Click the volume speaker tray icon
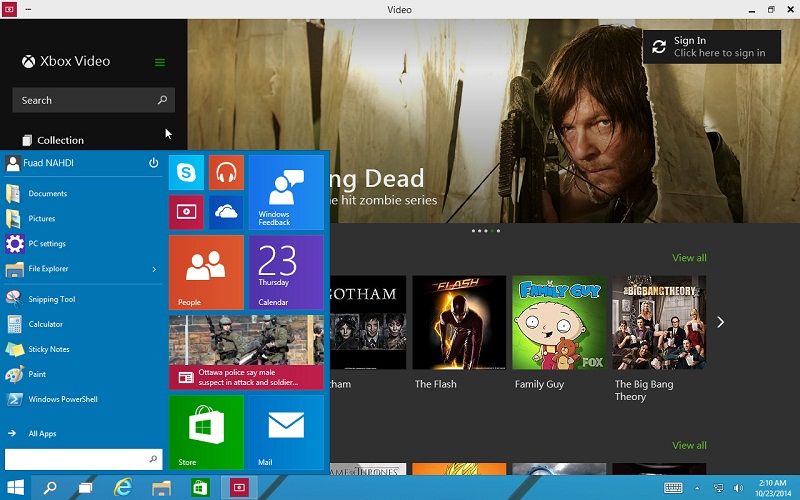Image resolution: width=800 pixels, height=500 pixels. [x=738, y=488]
